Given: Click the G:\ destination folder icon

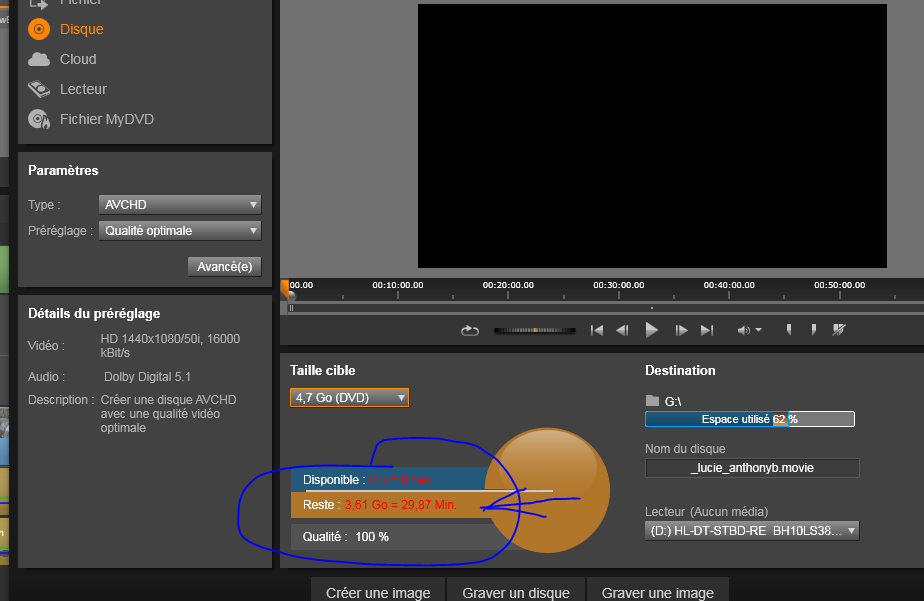Looking at the screenshot, I should click(652, 401).
